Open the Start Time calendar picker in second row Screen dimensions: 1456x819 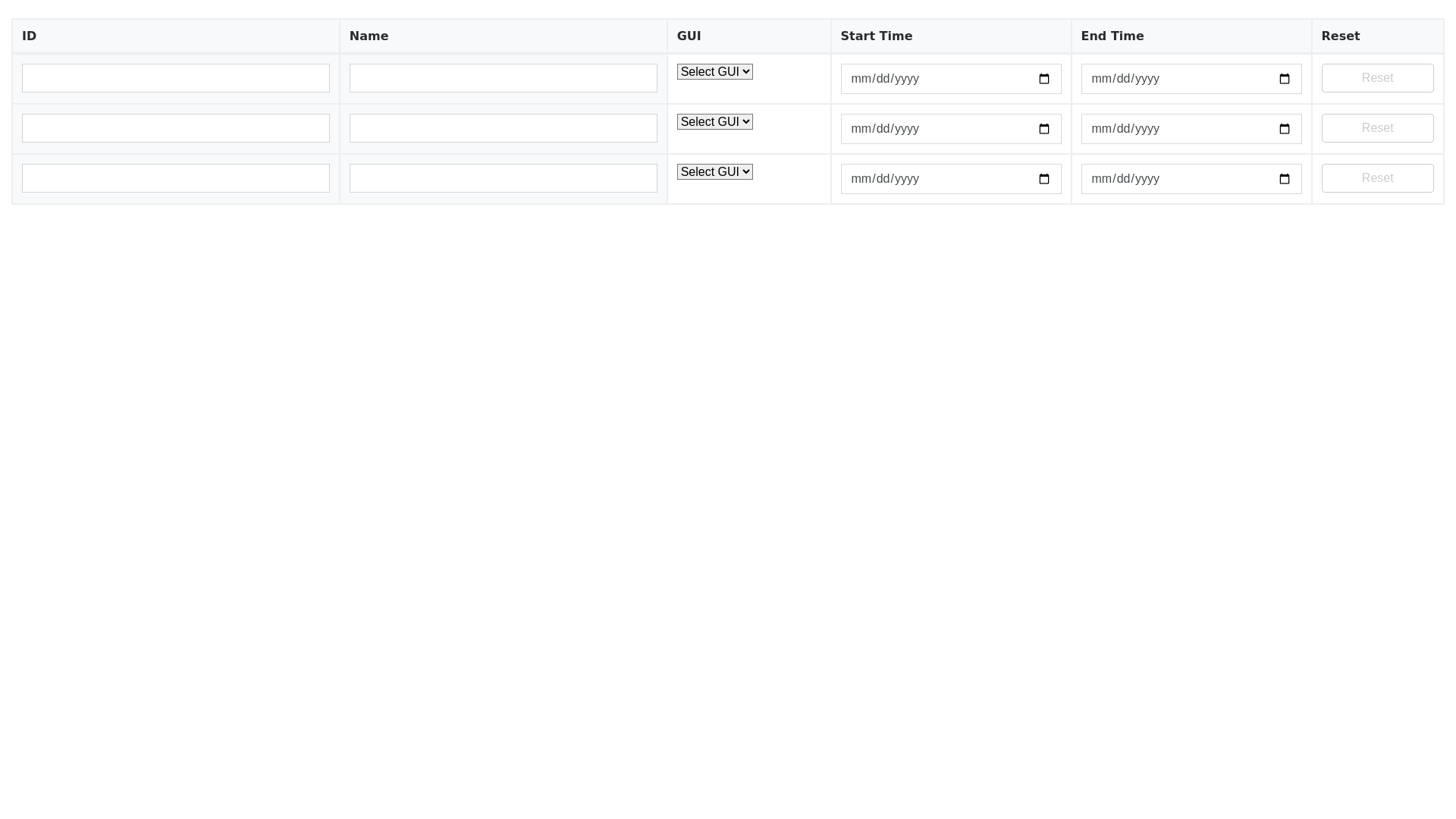pos(1044,129)
